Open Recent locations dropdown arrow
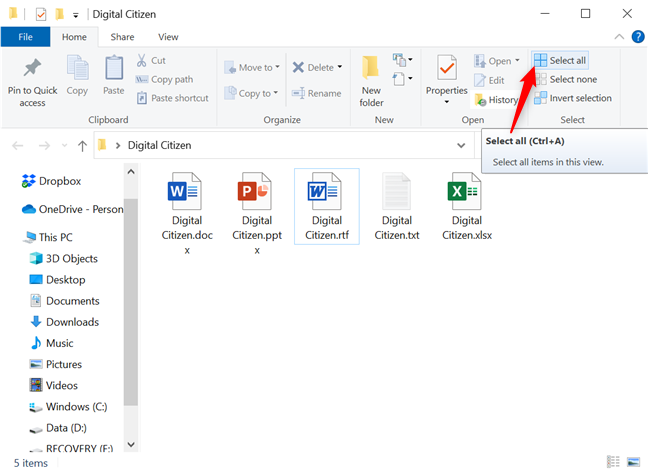 [x=64, y=145]
